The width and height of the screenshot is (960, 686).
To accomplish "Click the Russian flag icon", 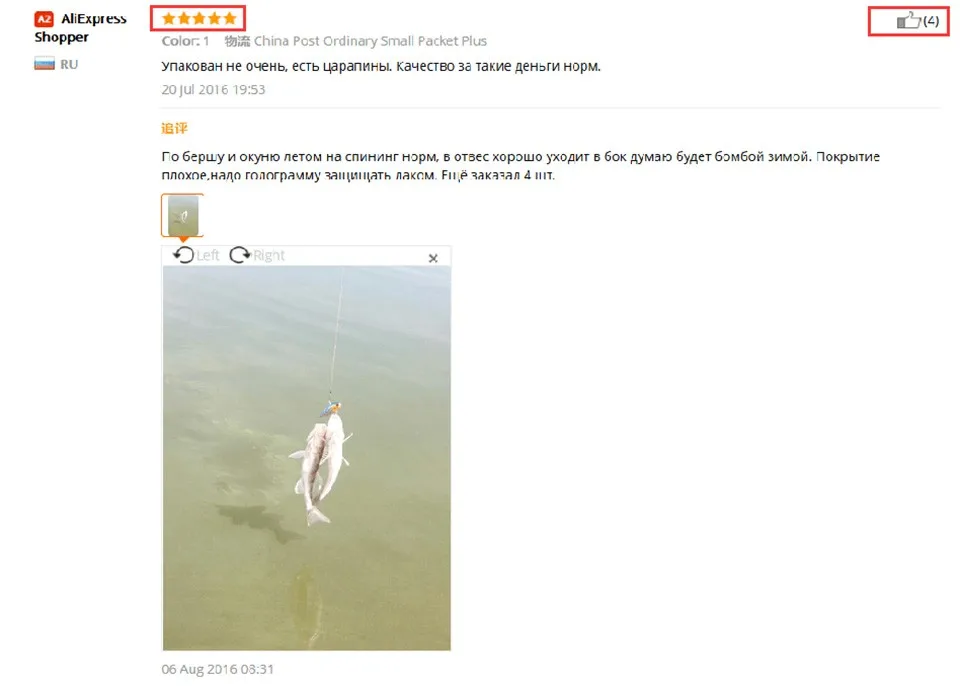I will tap(44, 64).
